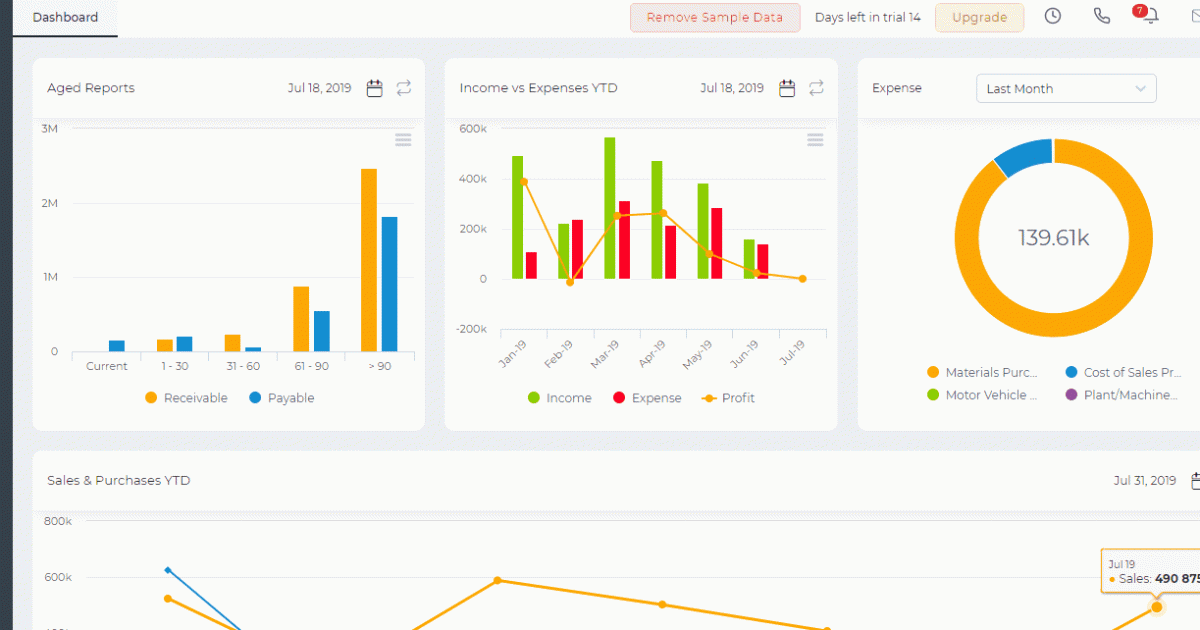This screenshot has height=630, width=1200.
Task: Click the orange Receivable bar for 61 - 90
Action: (x=301, y=319)
